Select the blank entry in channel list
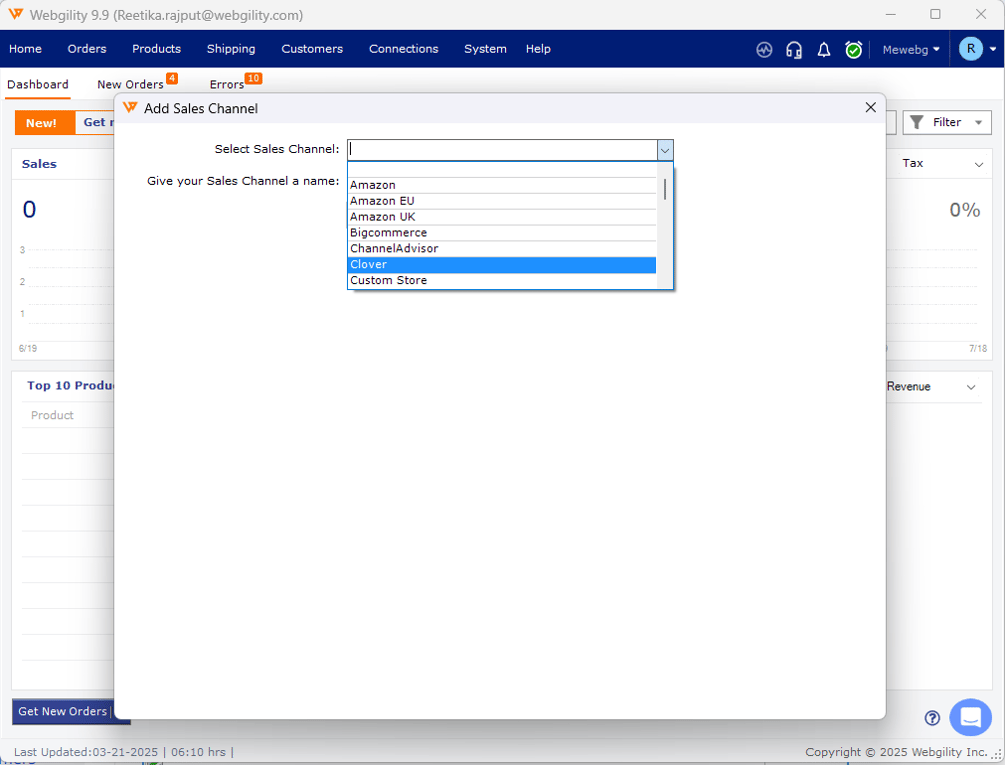1005x765 pixels. [502, 170]
